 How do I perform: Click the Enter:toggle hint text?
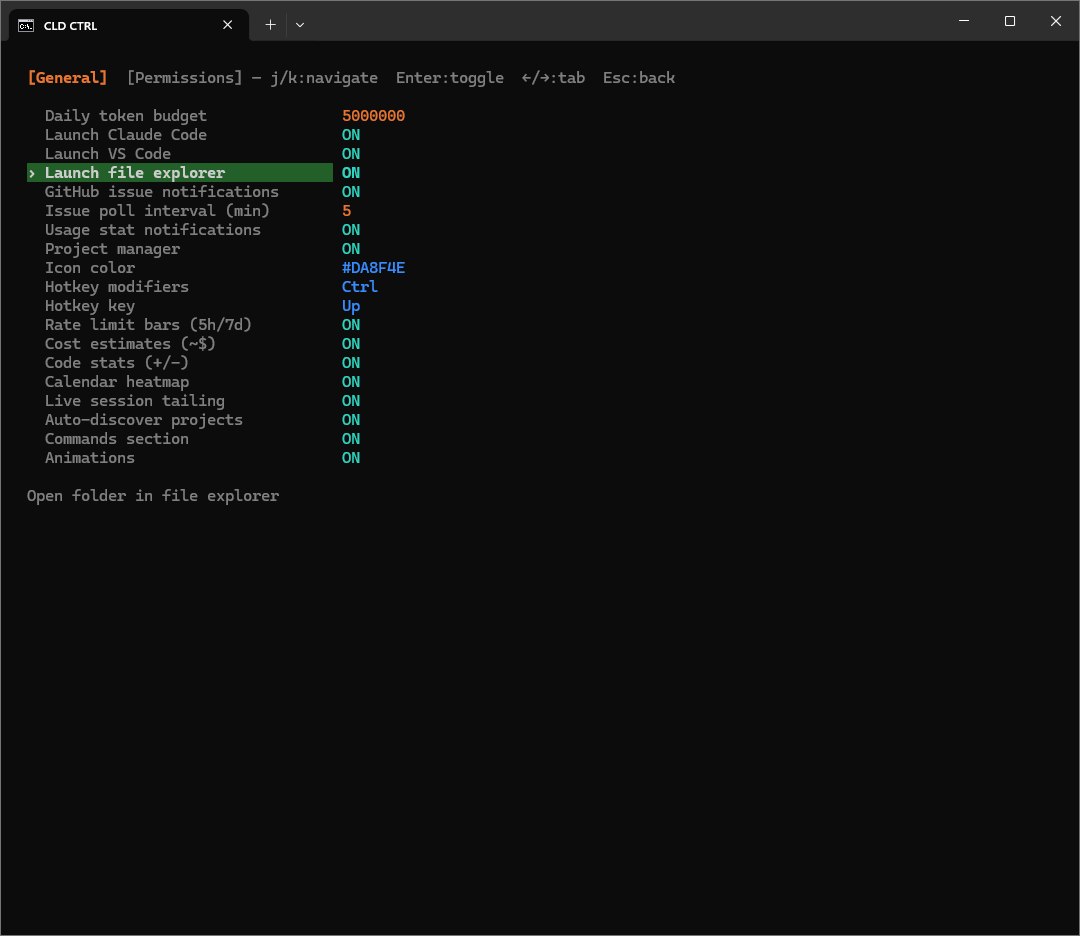(450, 78)
